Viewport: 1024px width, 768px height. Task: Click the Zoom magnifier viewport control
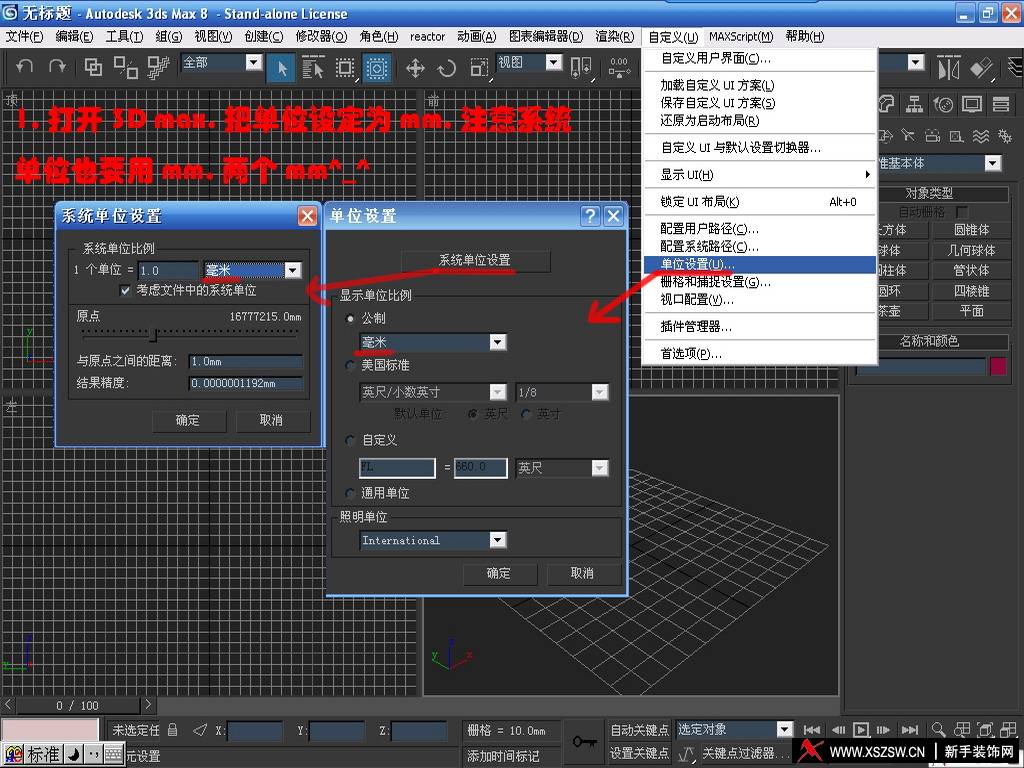click(x=938, y=729)
